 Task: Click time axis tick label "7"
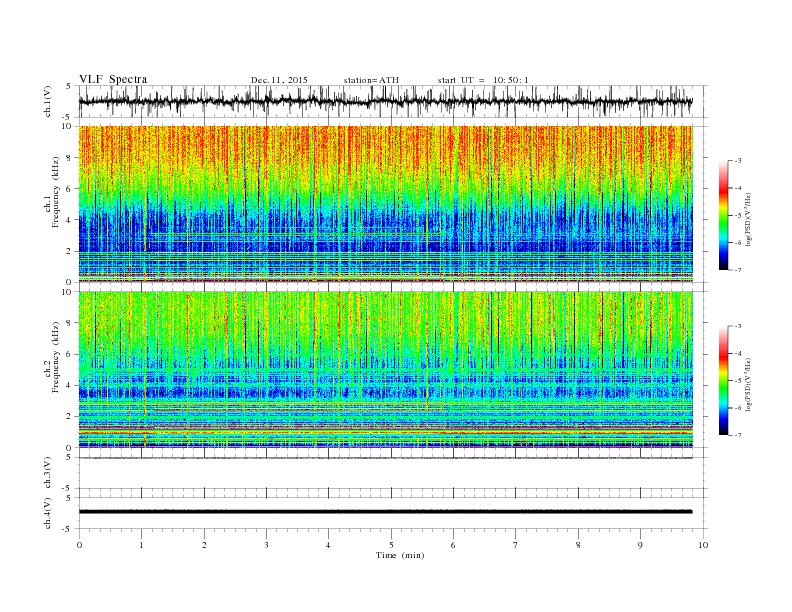(516, 545)
